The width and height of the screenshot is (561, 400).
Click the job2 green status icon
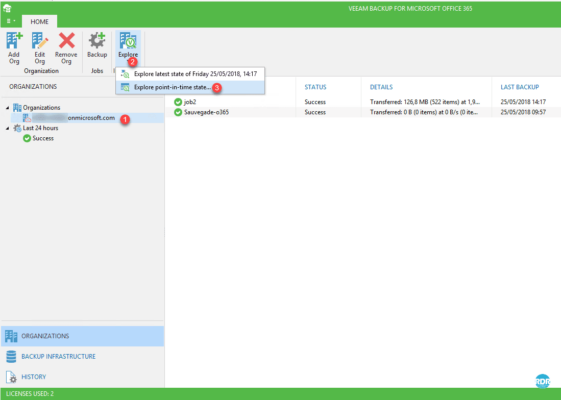pos(178,102)
